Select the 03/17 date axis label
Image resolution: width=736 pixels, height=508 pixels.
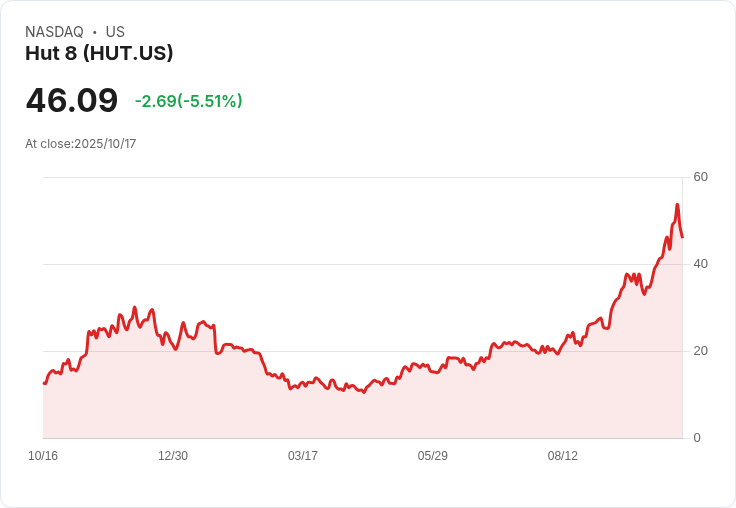coord(303,456)
